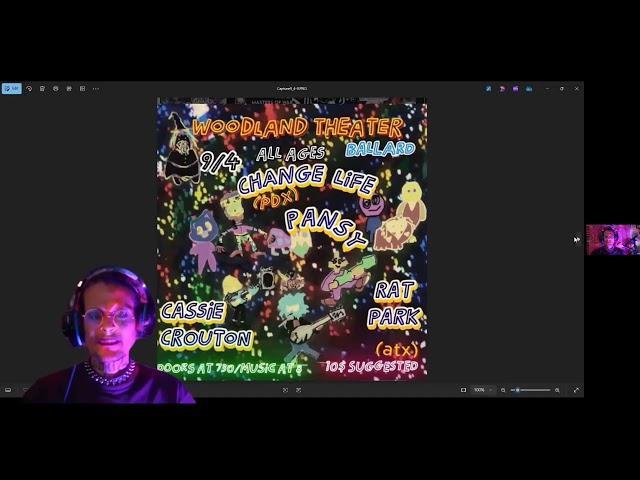Open Designer app icon in title bar
The height and width of the screenshot is (480, 640).
pyautogui.click(x=502, y=89)
